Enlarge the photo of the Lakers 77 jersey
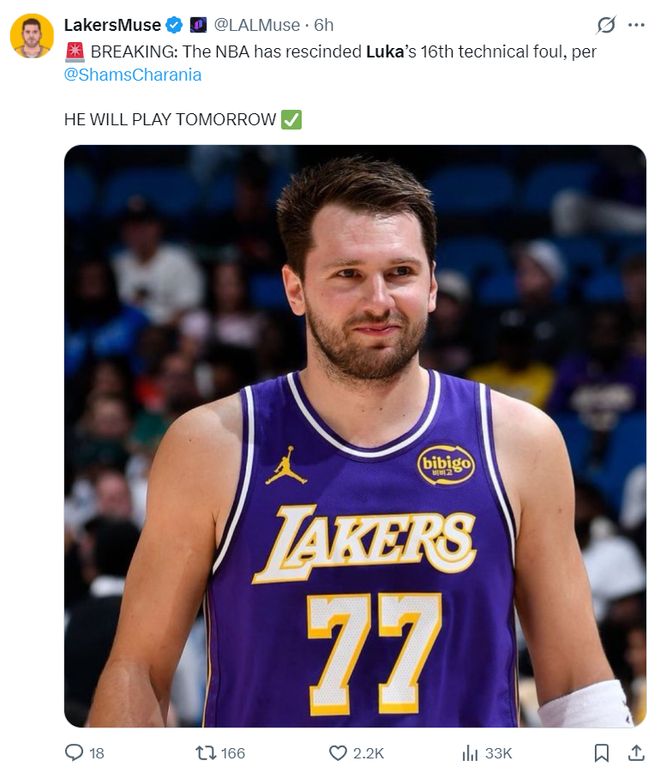Viewport: 660px width, 773px height. pyautogui.click(x=355, y=435)
